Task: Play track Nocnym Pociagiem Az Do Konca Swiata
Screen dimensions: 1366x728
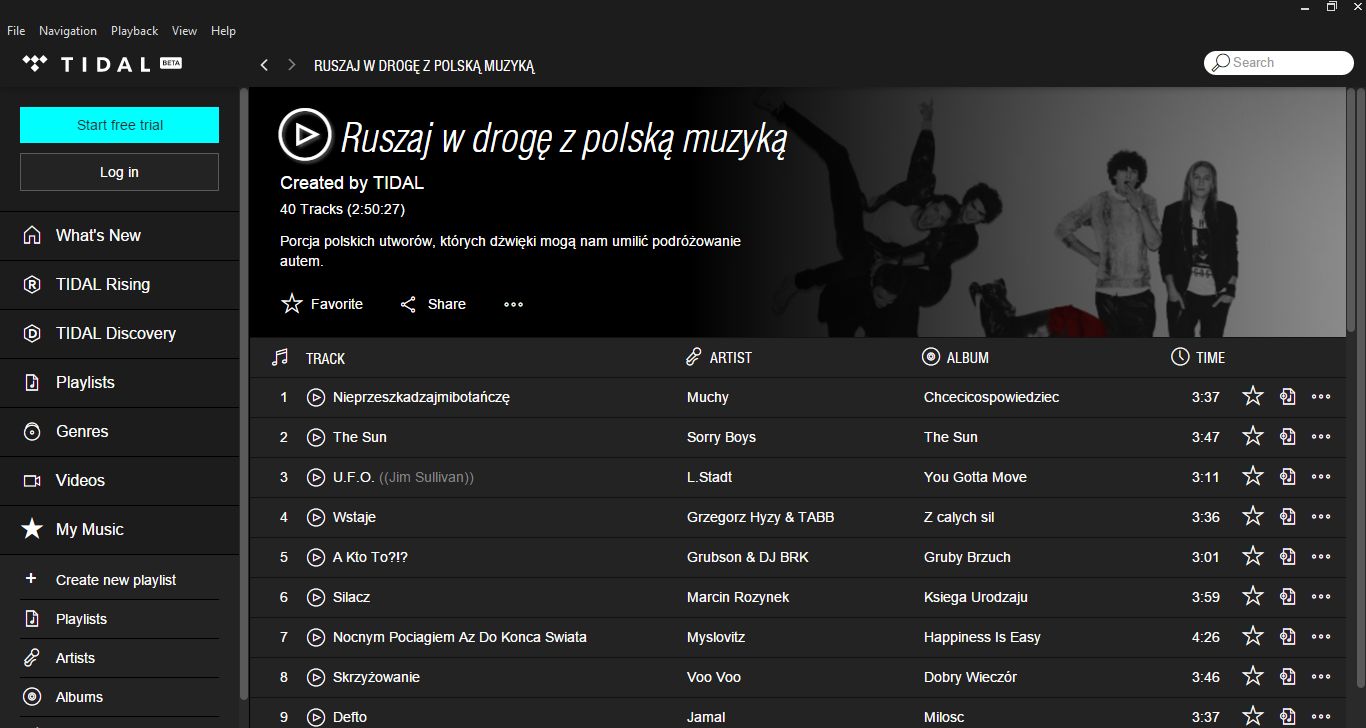Action: [x=316, y=637]
